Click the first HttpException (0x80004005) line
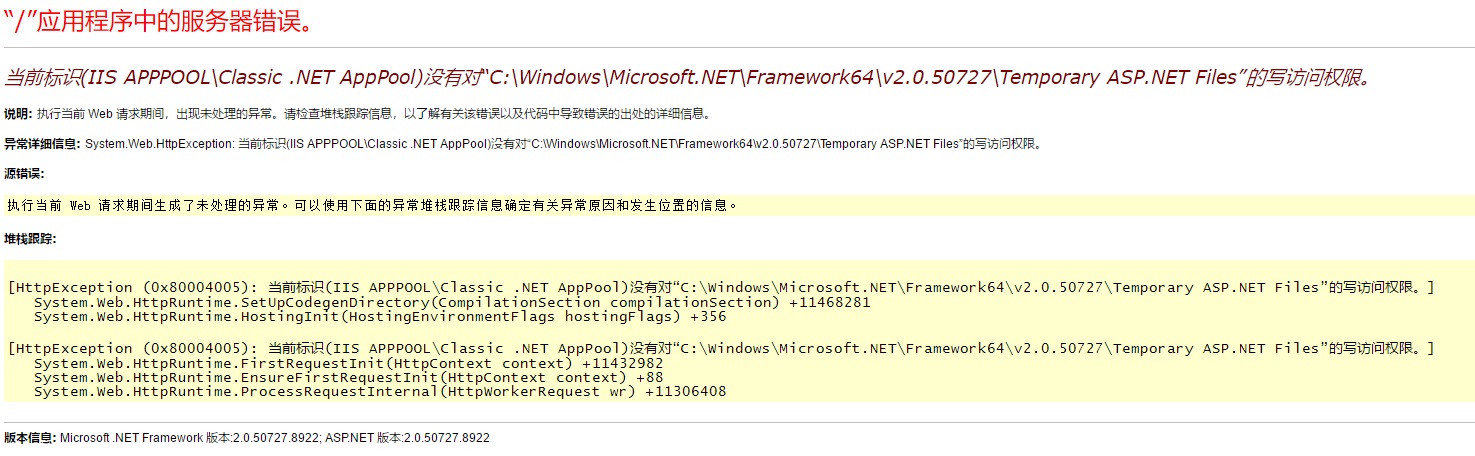The width and height of the screenshot is (1475, 456). pyautogui.click(x=721, y=288)
